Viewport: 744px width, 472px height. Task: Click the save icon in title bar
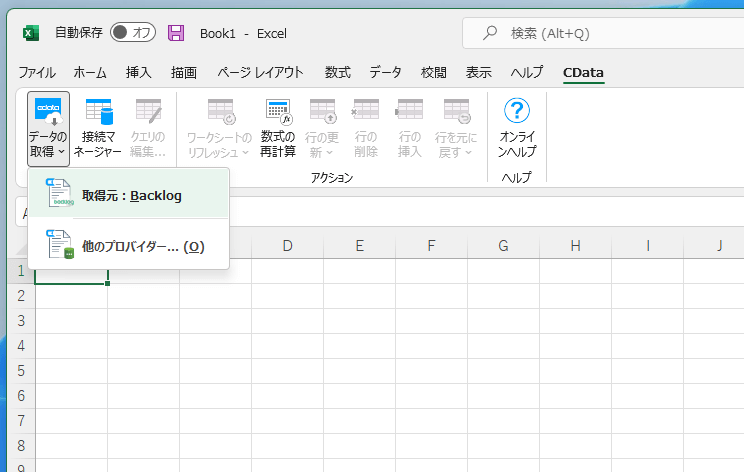pos(177,33)
